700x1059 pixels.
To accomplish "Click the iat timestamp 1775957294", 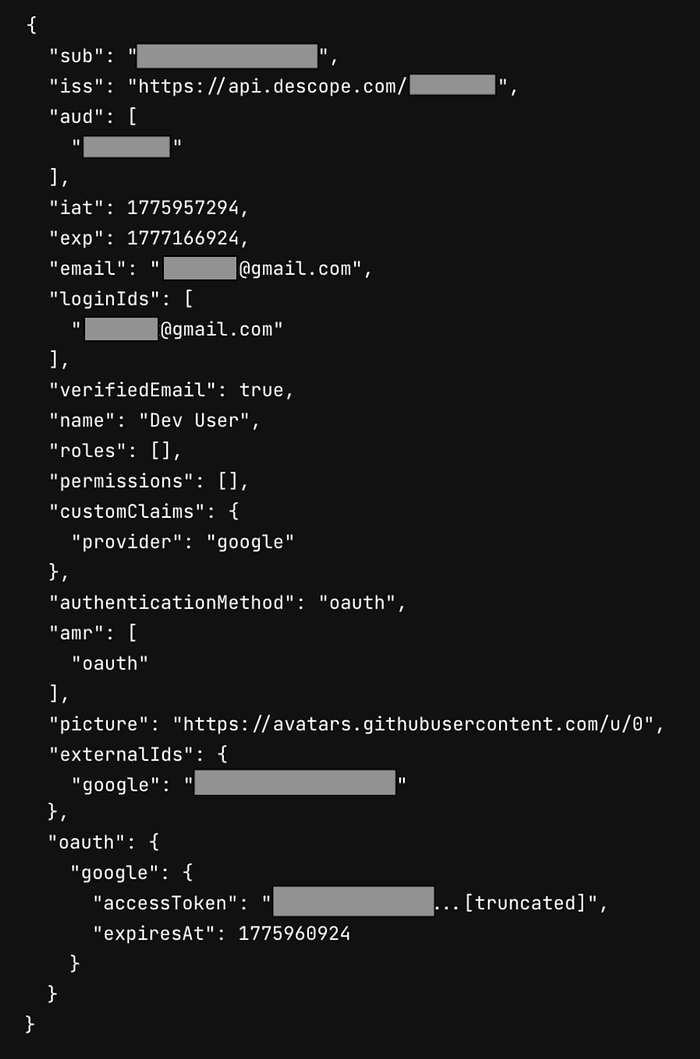I will (x=182, y=208).
